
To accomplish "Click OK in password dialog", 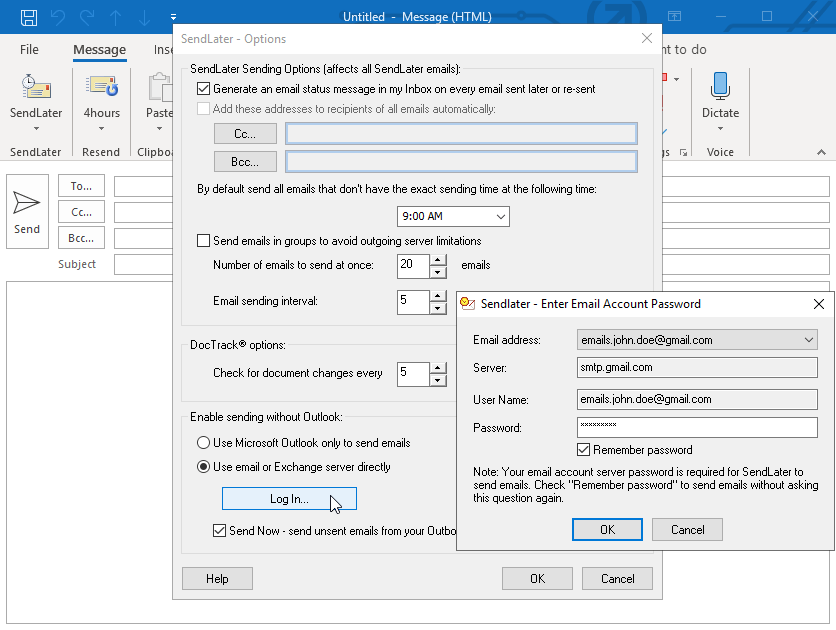I will pos(607,529).
